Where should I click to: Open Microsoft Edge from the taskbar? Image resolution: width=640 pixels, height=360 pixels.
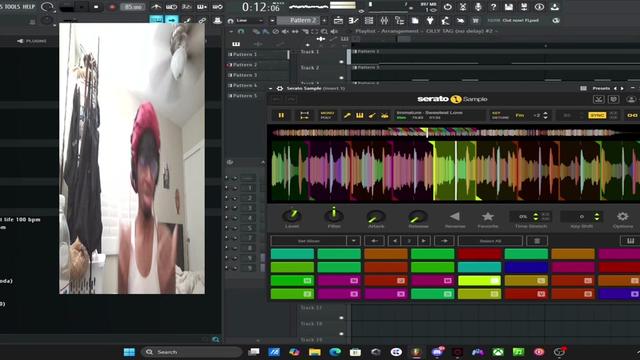click(x=335, y=352)
